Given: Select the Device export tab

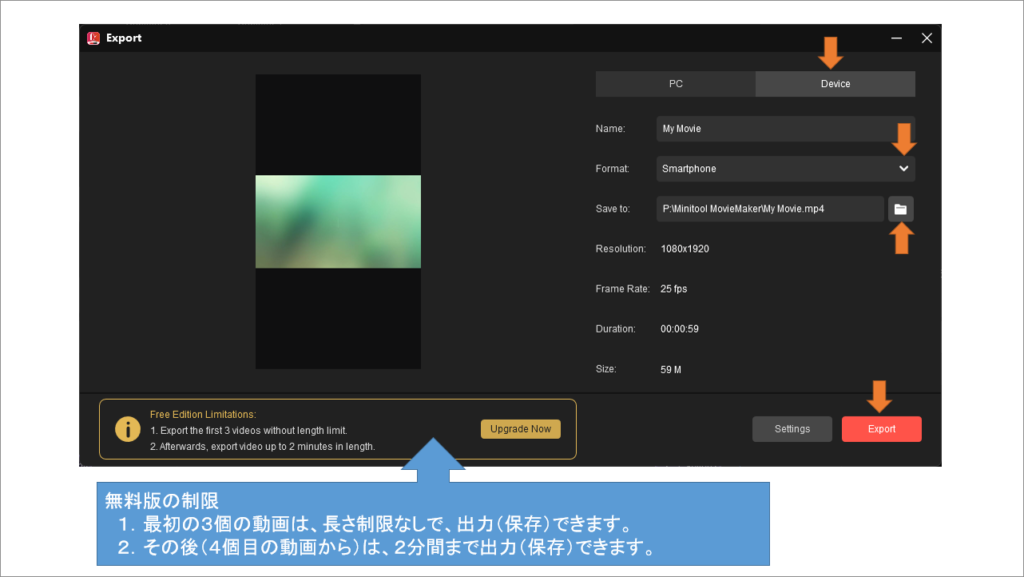Looking at the screenshot, I should point(835,83).
